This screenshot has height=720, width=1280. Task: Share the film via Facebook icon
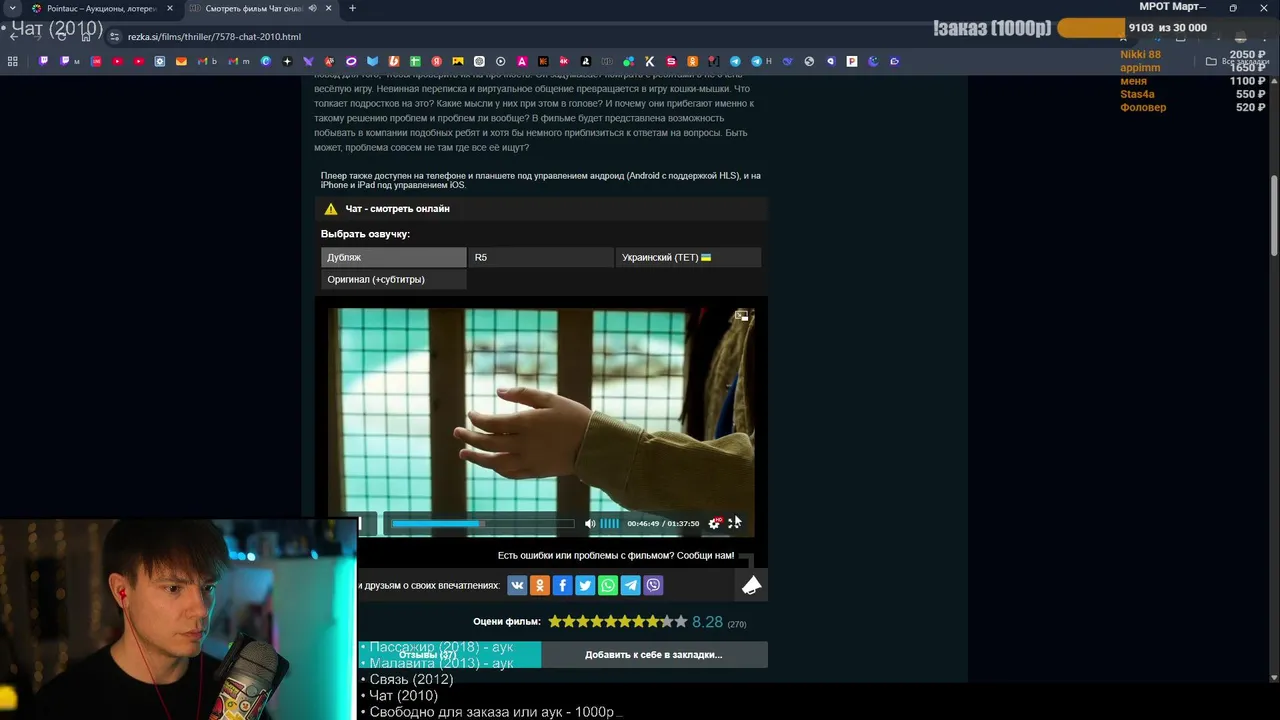point(563,586)
